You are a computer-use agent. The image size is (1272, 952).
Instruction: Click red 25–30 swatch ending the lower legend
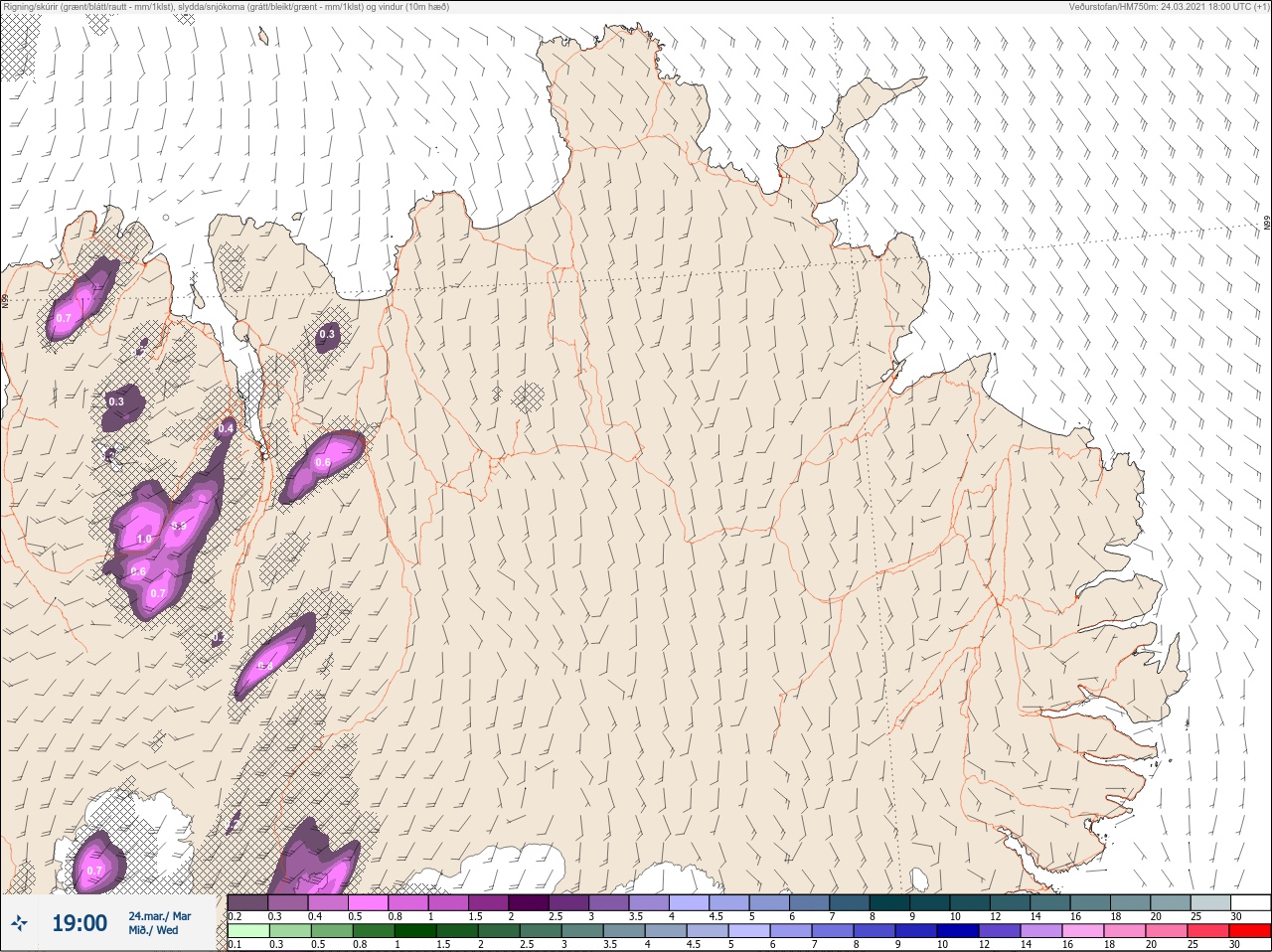point(1250,931)
